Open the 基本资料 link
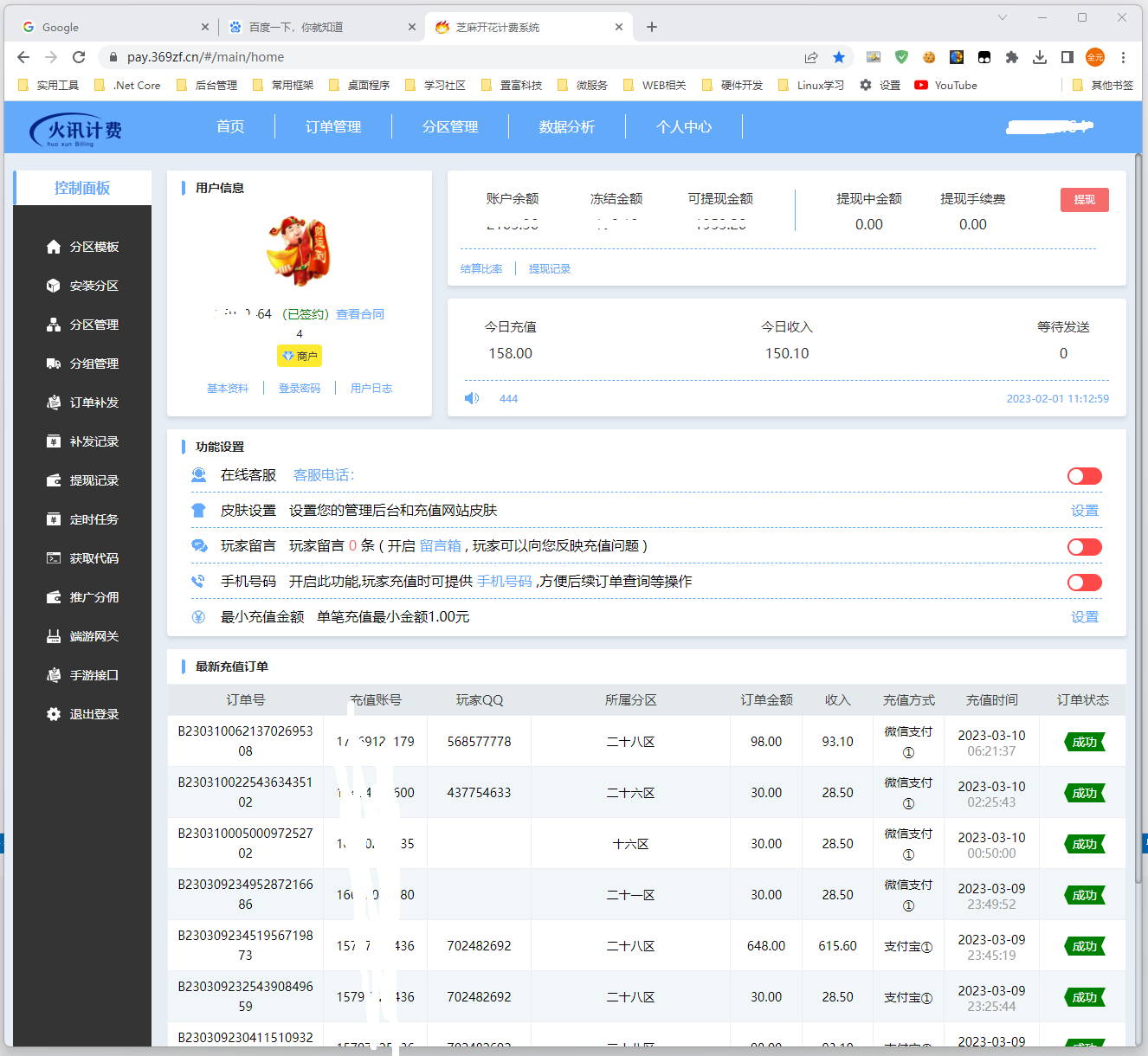Screen dimensions: 1148x1056 tap(228, 389)
